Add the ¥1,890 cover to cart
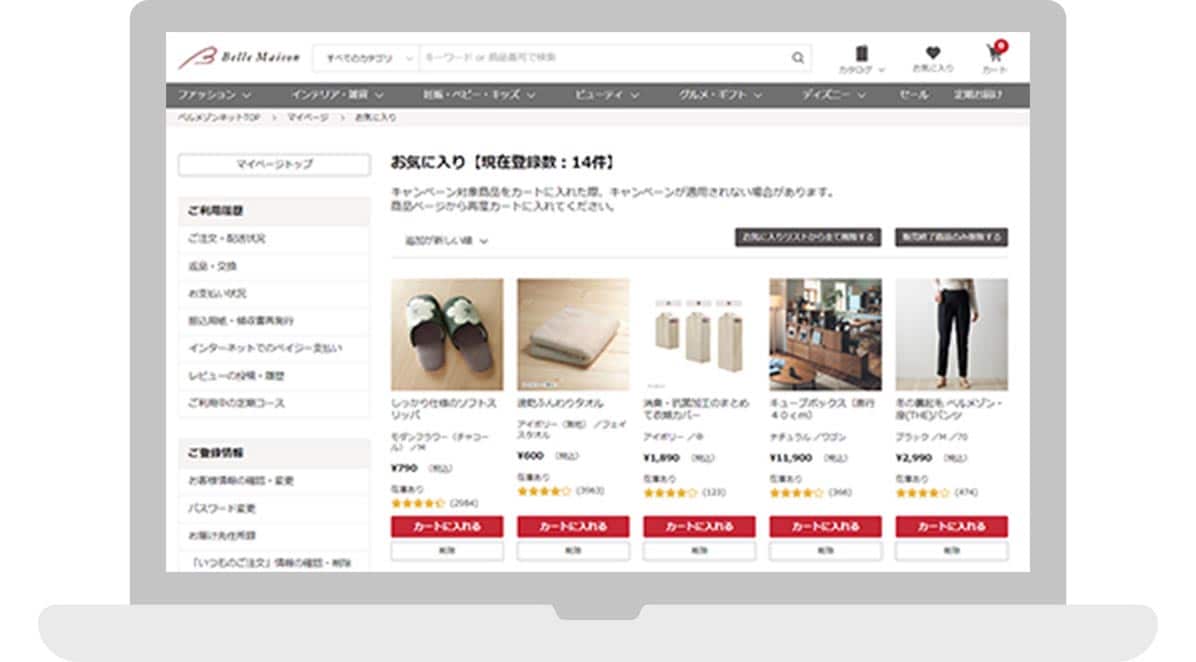The image size is (1196, 662). 699,527
